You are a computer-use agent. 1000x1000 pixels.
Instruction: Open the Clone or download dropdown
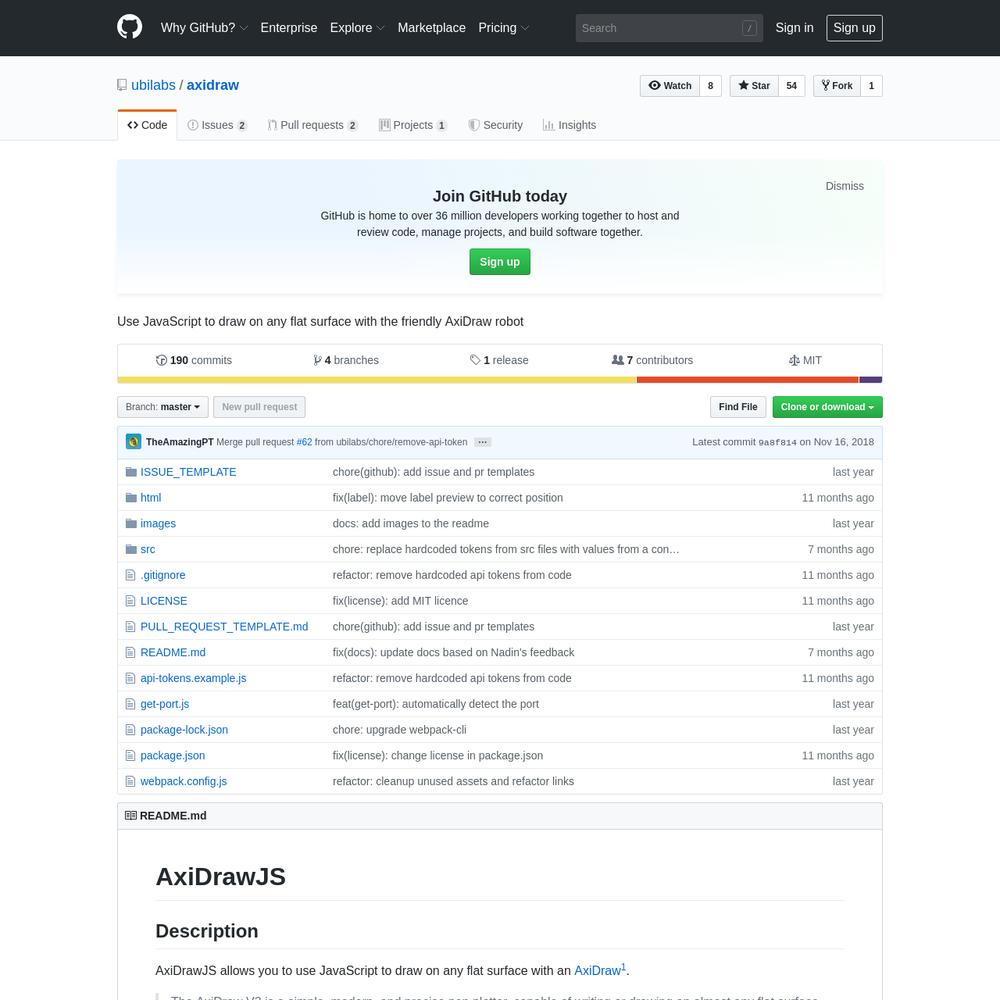tap(827, 407)
